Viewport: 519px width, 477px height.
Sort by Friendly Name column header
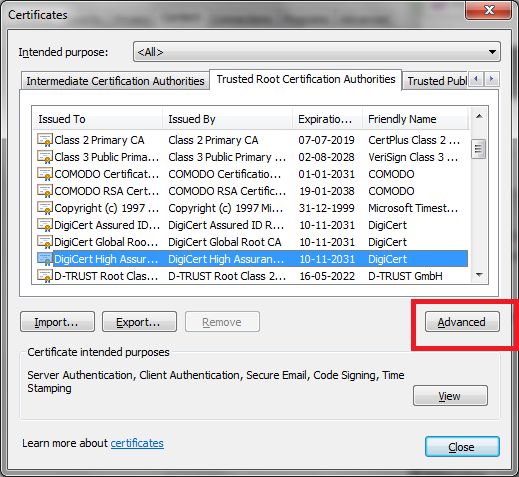[x=415, y=119]
